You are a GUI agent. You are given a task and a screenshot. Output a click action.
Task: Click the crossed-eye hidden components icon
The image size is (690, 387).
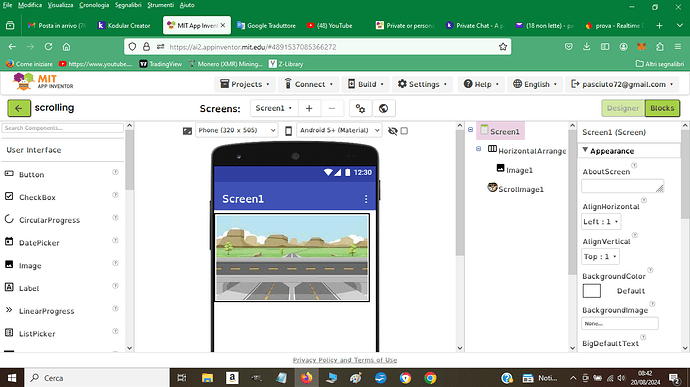[393, 131]
